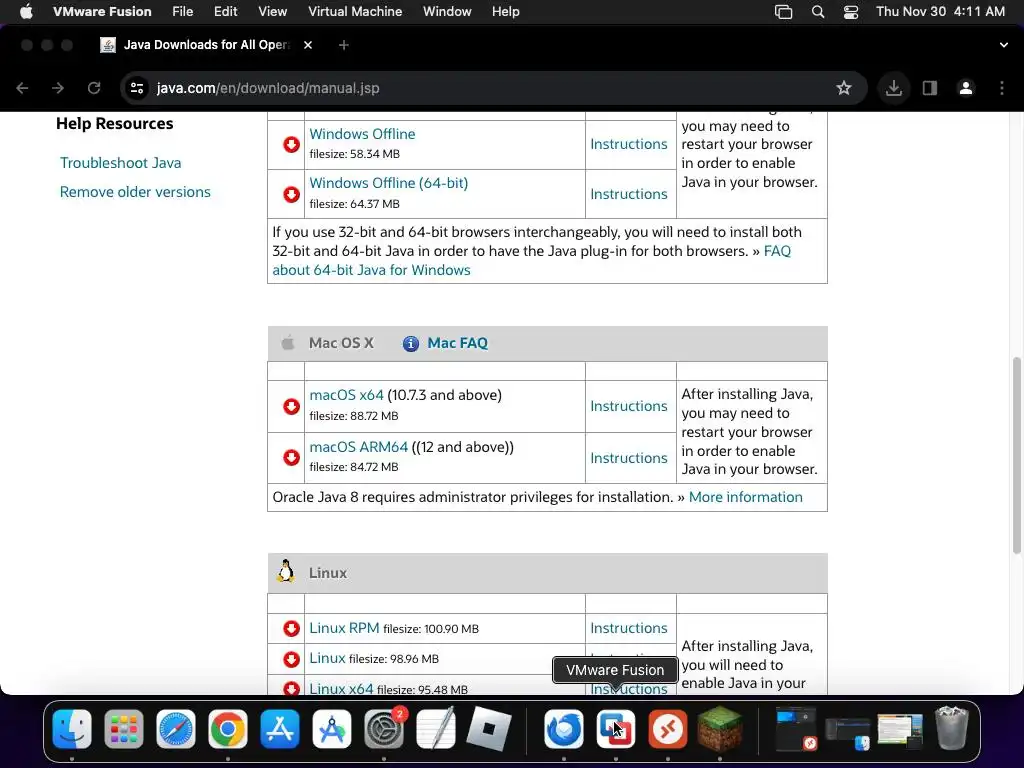Image resolution: width=1024 pixels, height=768 pixels.
Task: Open the Virtual Machine menu
Action: (355, 12)
